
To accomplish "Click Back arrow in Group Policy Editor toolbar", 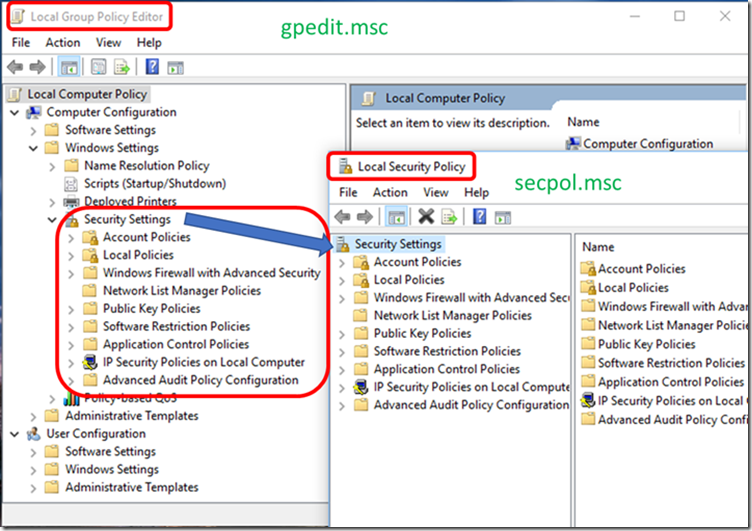I will click(x=15, y=67).
